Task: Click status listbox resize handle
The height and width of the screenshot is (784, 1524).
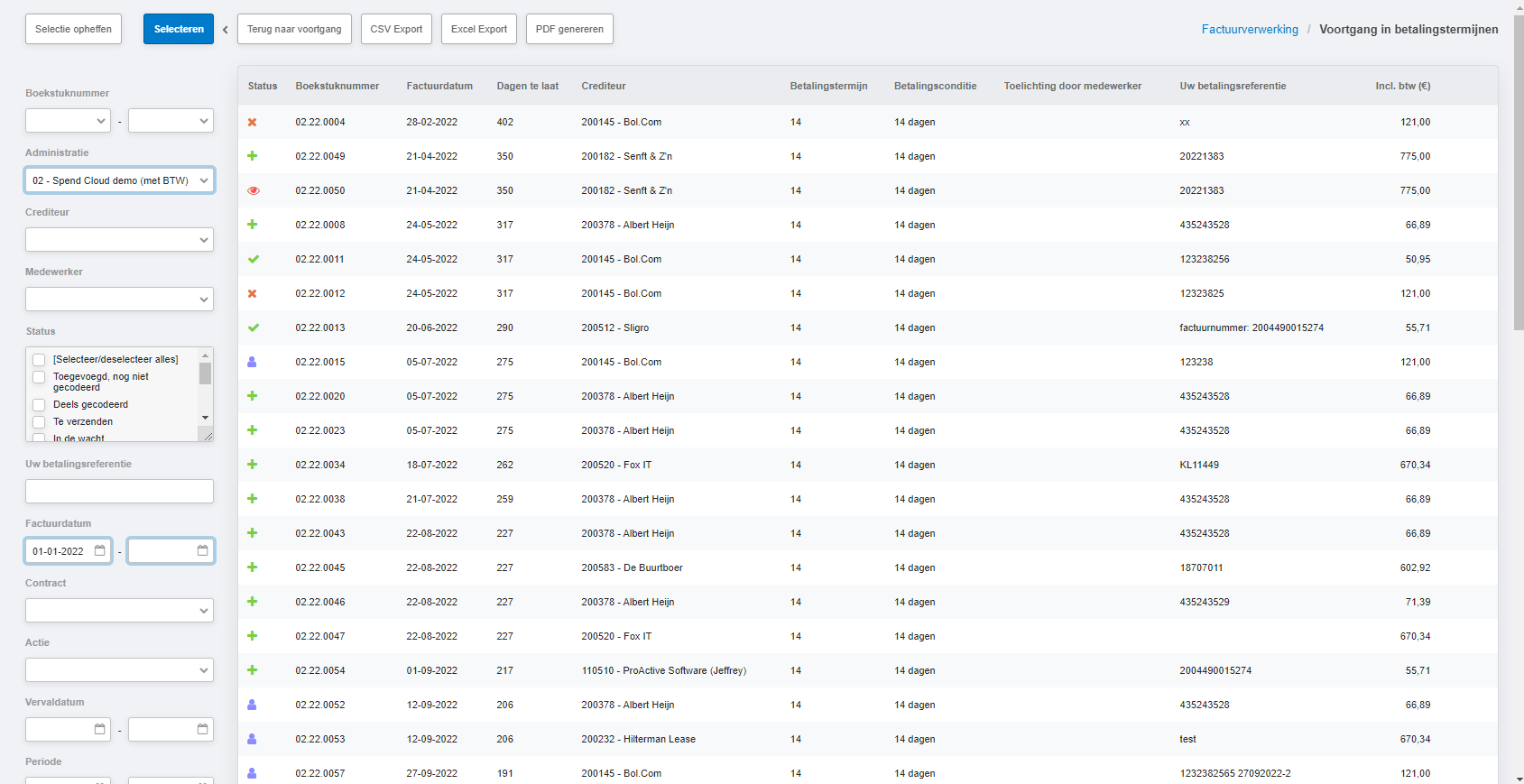Action: coord(208,436)
